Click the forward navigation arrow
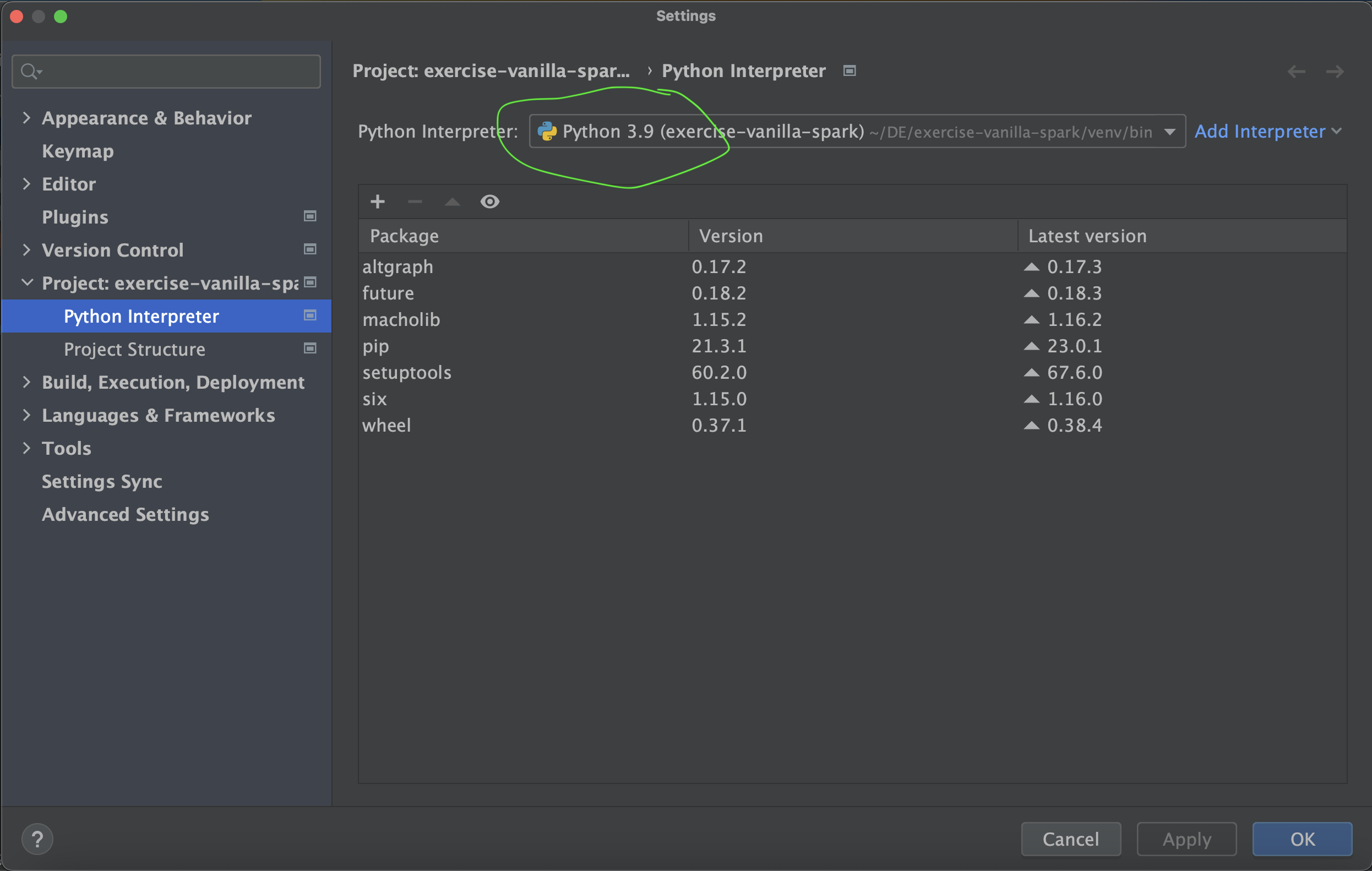 1335,71
